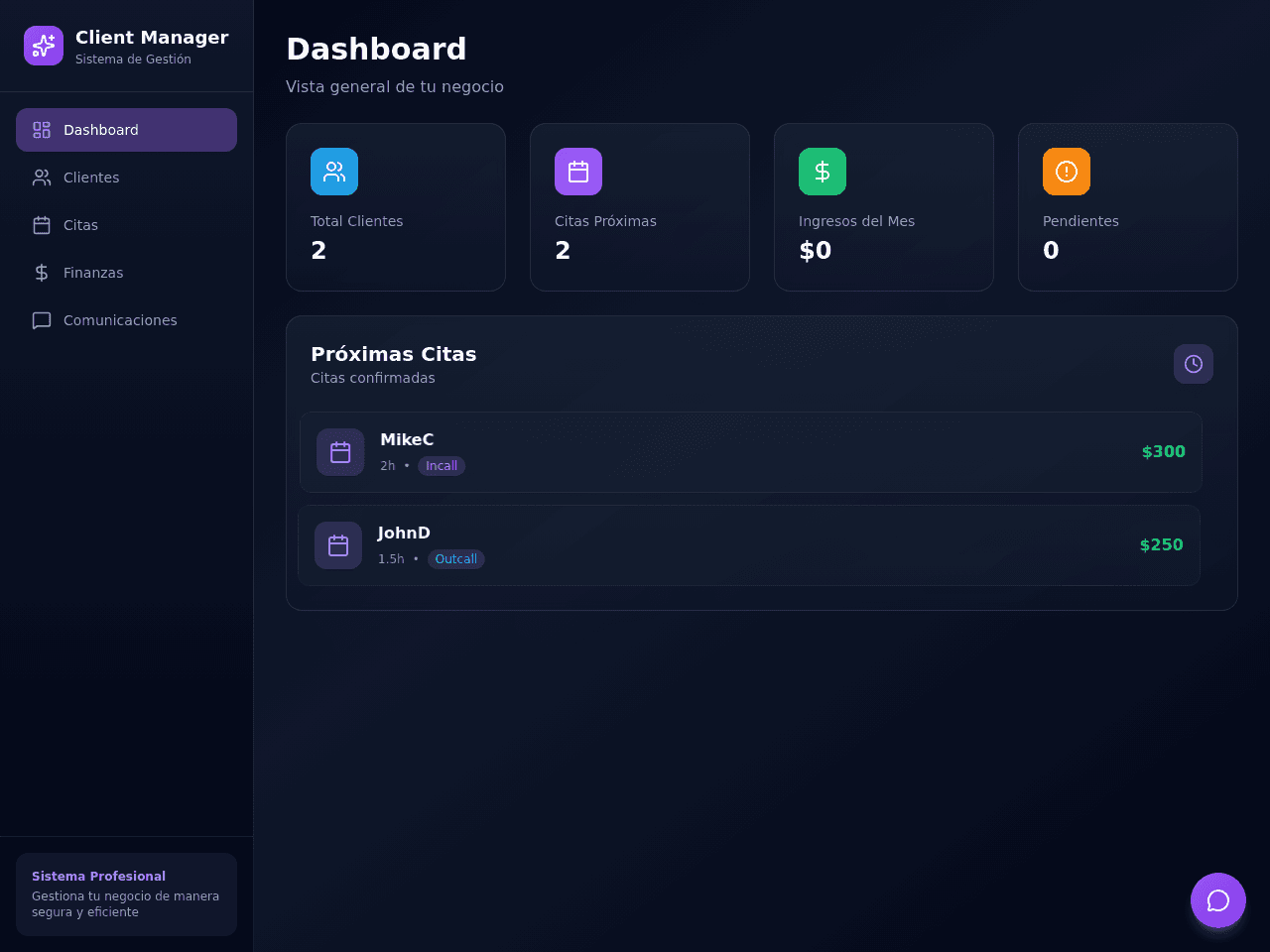The width and height of the screenshot is (1270, 952).
Task: Click the 2h duration under MikeC
Action: coord(388,466)
